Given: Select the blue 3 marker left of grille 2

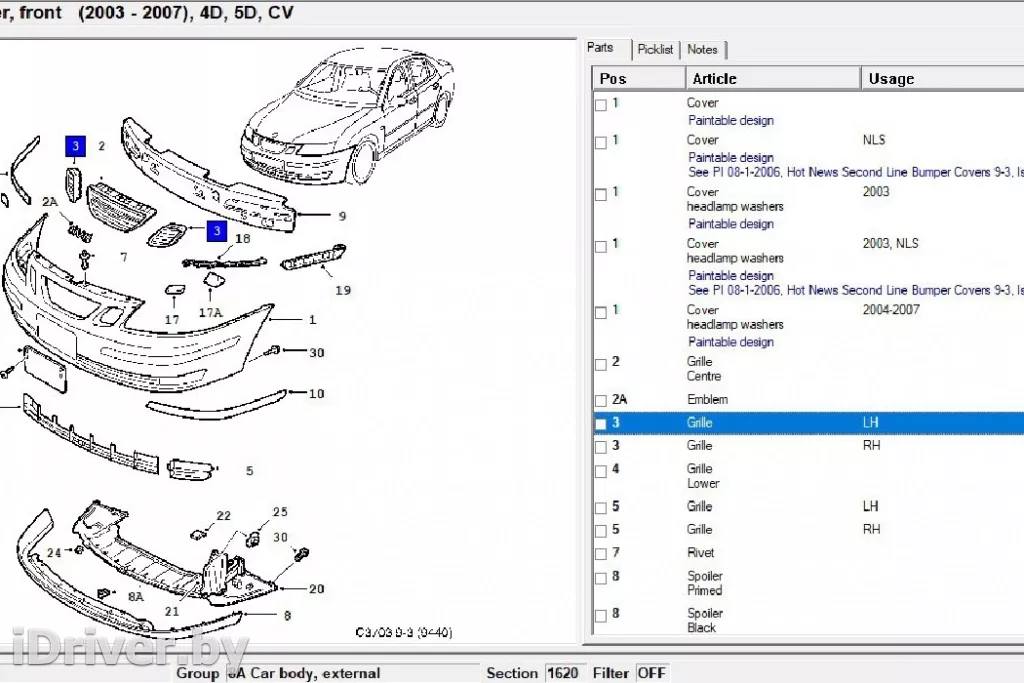Looking at the screenshot, I should (x=76, y=146).
